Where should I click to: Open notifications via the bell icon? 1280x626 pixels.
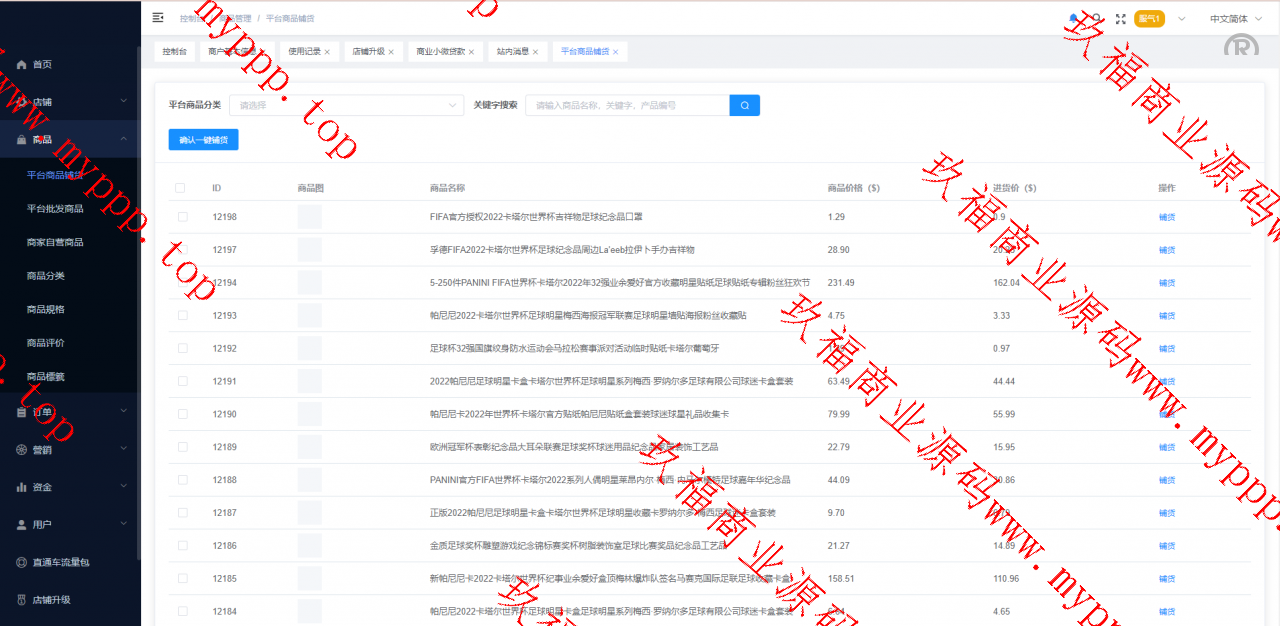pos(1074,18)
